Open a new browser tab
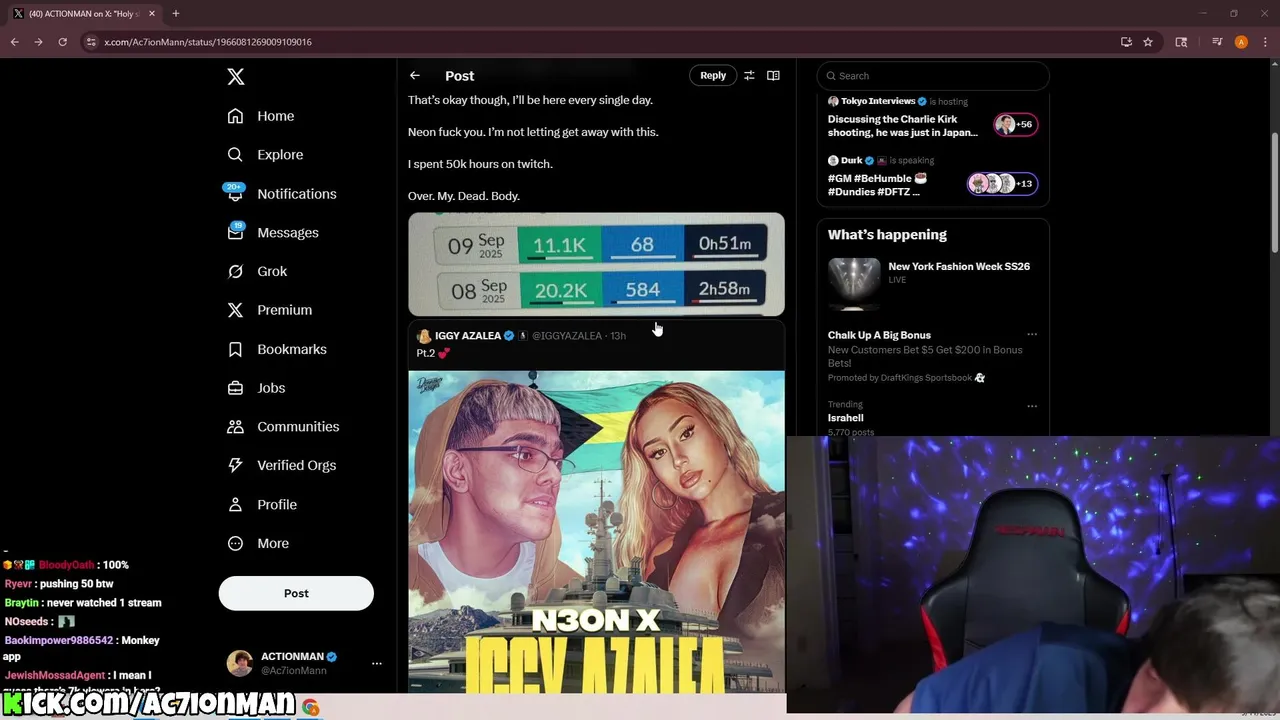Image resolution: width=1280 pixels, height=720 pixels. tap(176, 13)
